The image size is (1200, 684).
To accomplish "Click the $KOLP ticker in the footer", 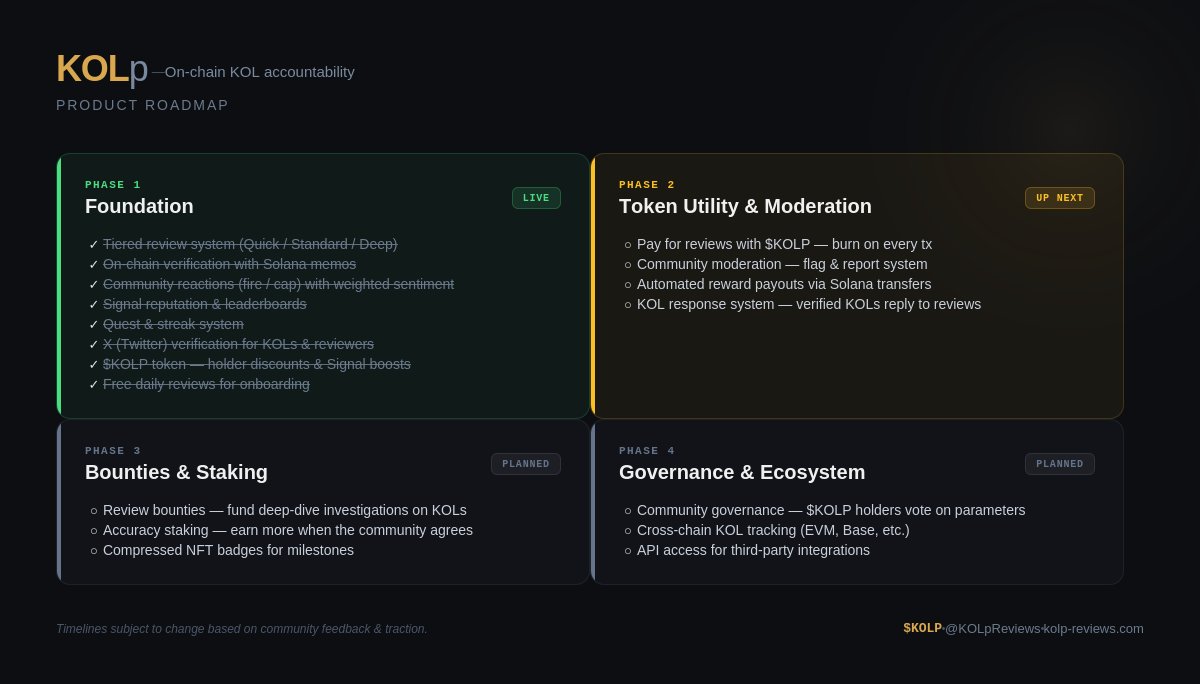I will 922,628.
